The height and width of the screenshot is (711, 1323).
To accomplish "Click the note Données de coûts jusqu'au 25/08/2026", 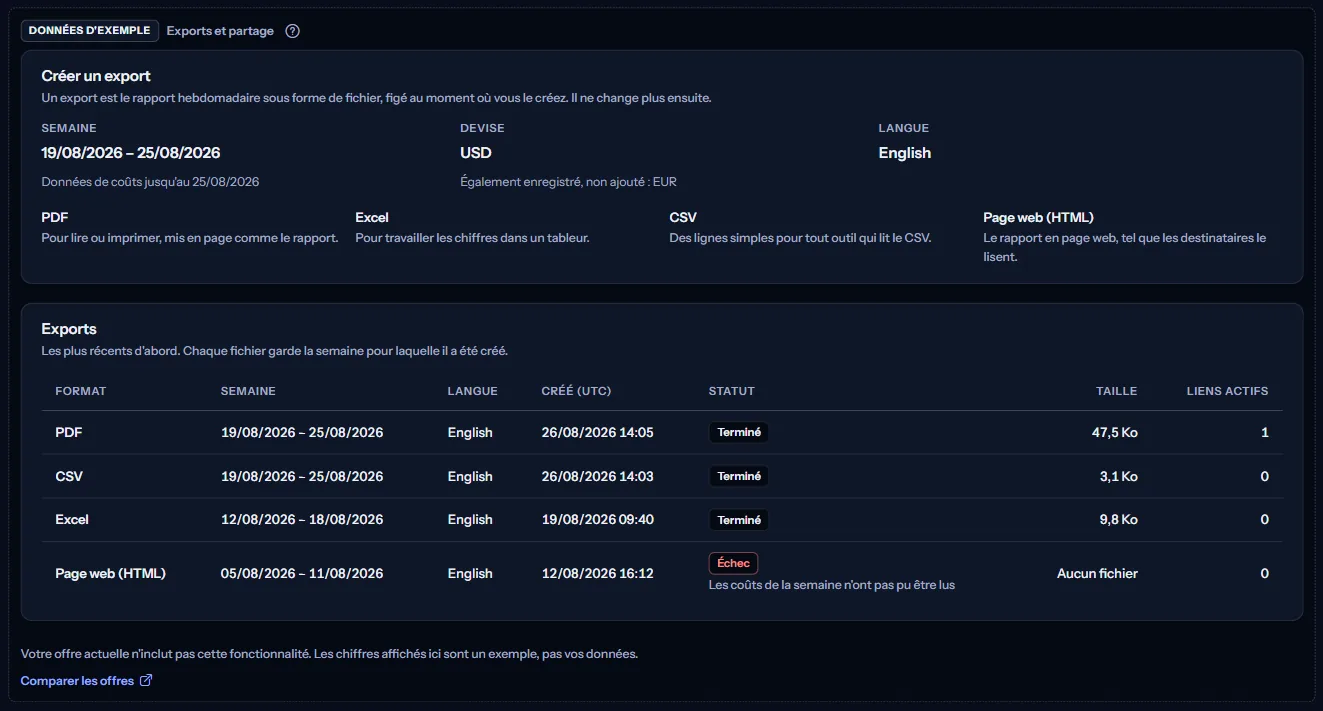I will [x=150, y=182].
